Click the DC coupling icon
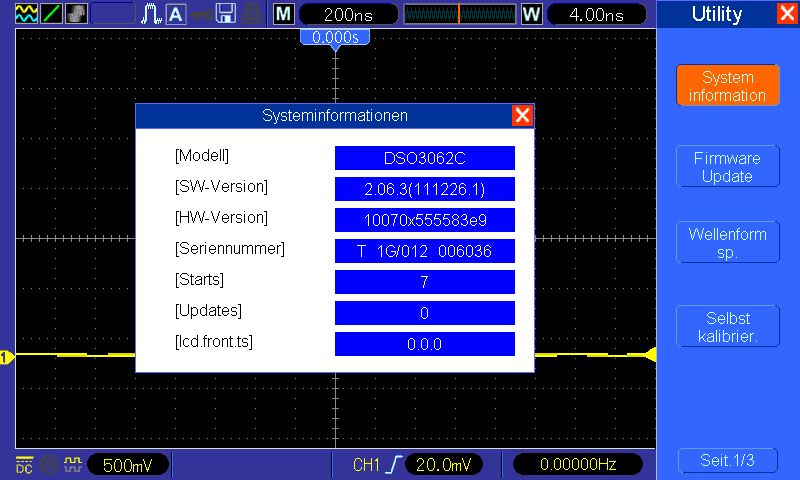 pyautogui.click(x=24, y=465)
